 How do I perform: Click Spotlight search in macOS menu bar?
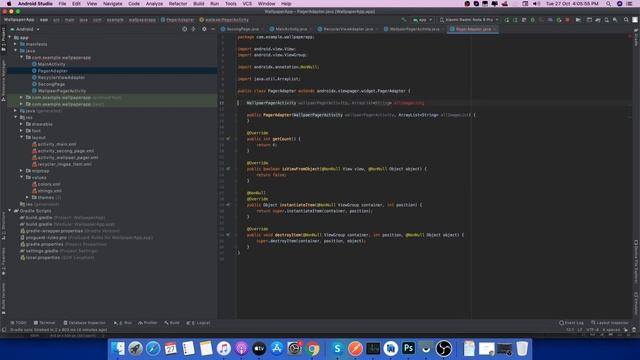(608, 4)
